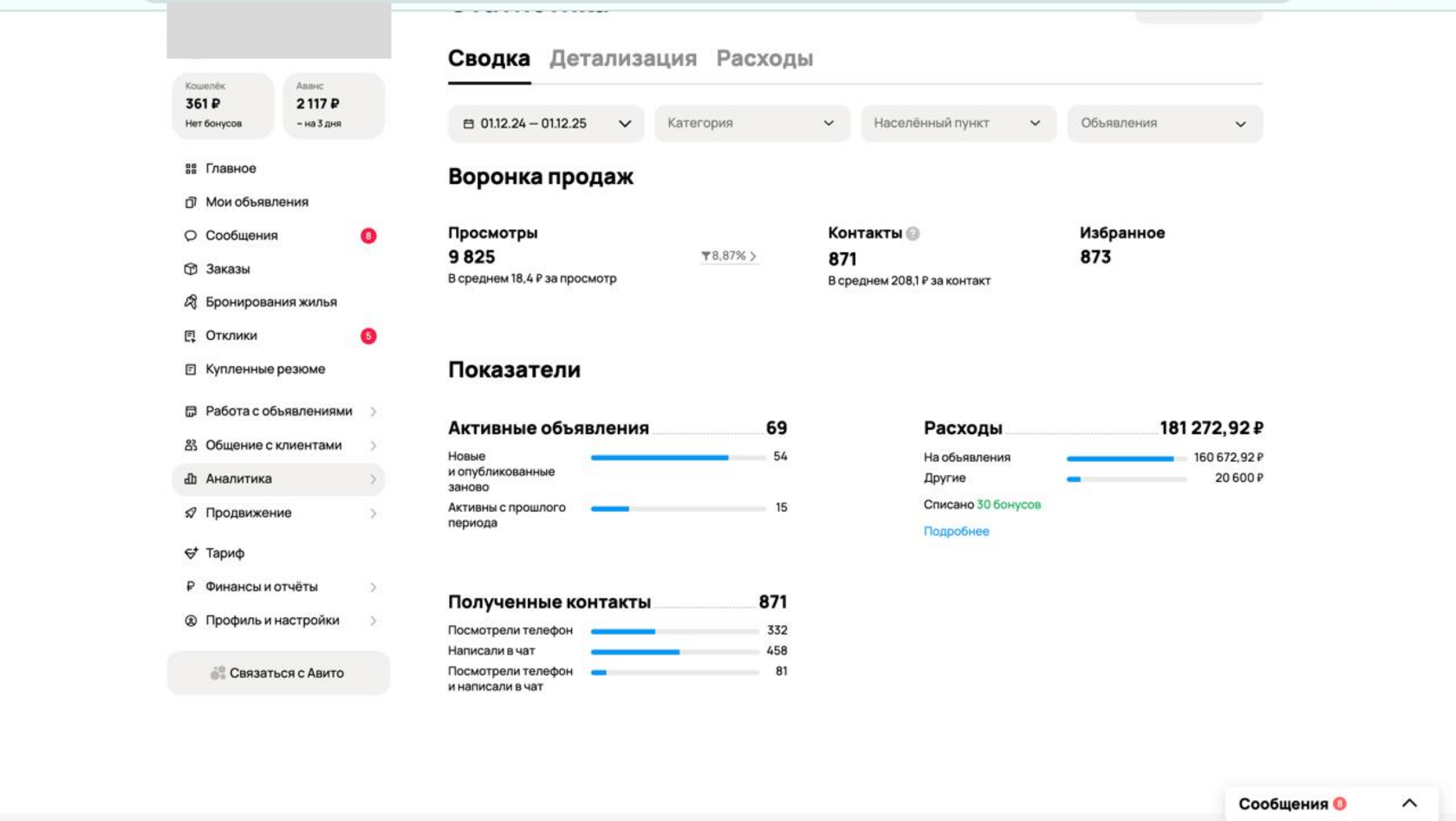Click the Работа с объявлениями icon
This screenshot has width=1456, height=821.
[x=191, y=411]
